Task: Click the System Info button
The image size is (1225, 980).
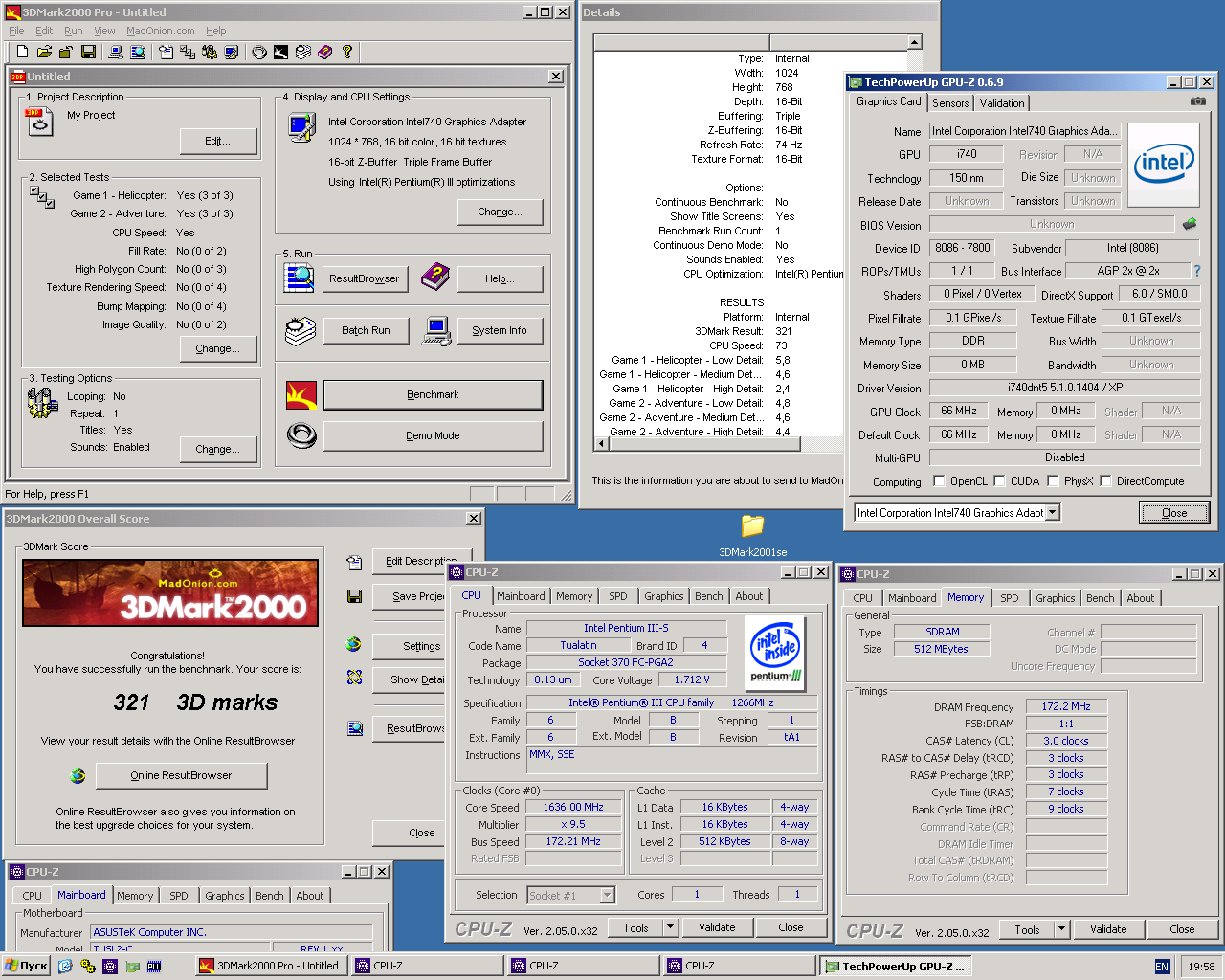Action: click(499, 330)
